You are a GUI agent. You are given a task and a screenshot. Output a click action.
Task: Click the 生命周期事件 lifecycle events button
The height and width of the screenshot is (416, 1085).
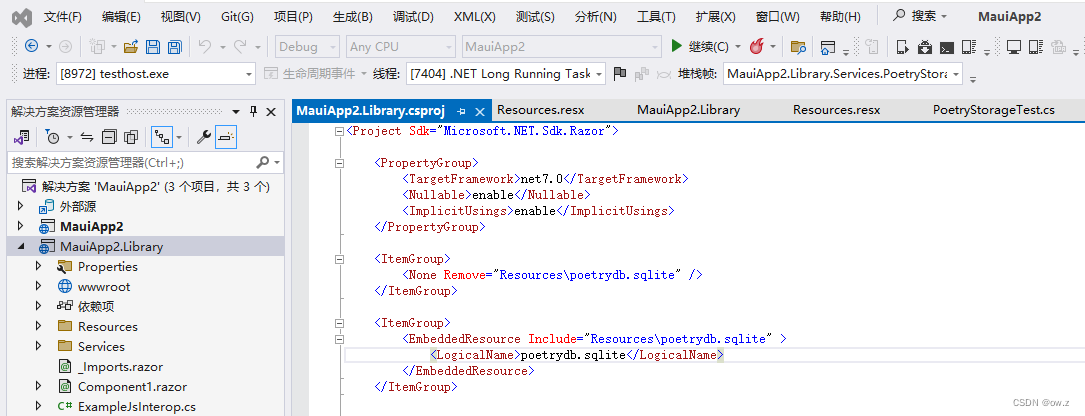click(315, 73)
